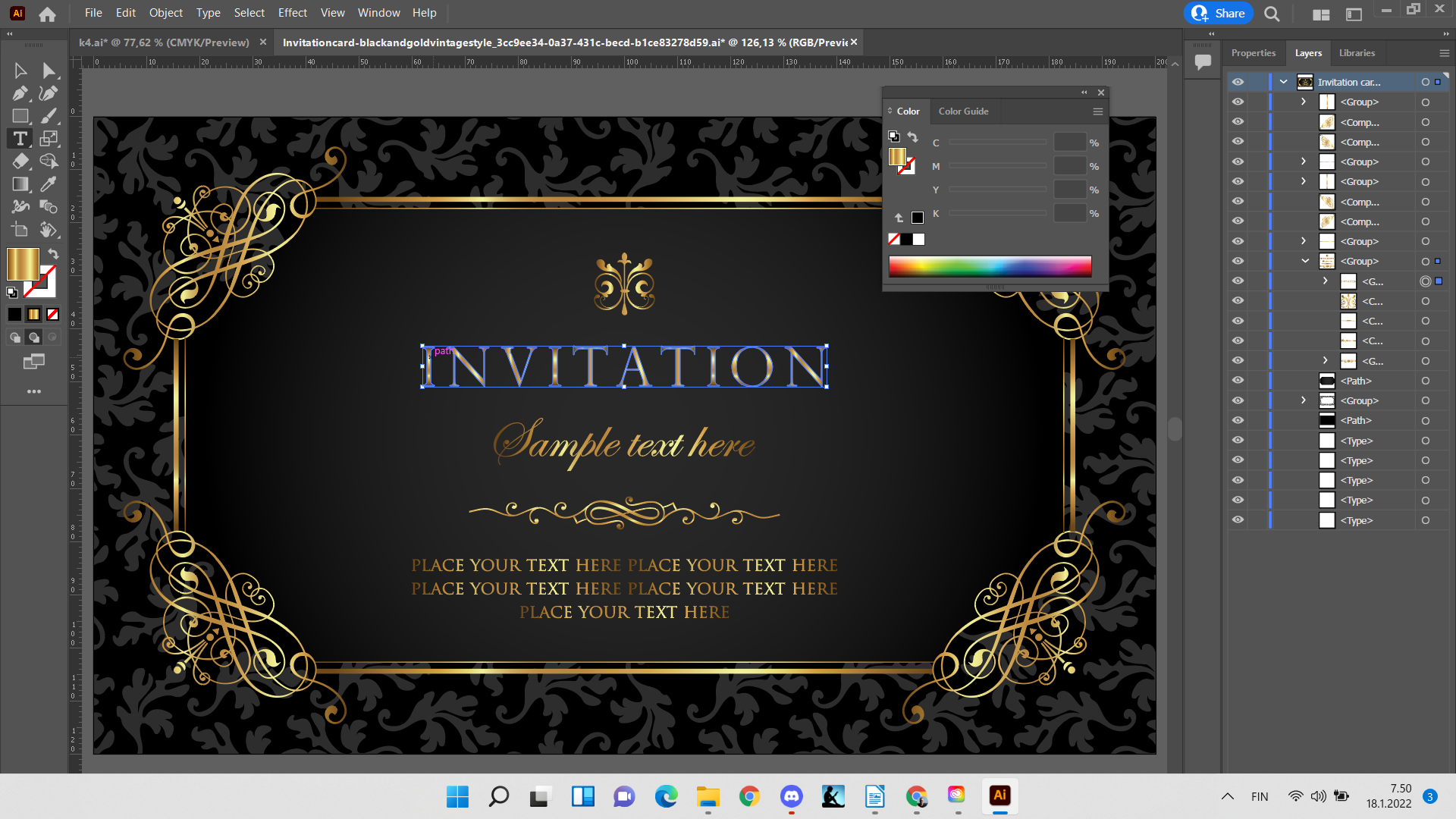This screenshot has width=1456, height=819.
Task: Open Discord from the taskbar
Action: tap(792, 796)
